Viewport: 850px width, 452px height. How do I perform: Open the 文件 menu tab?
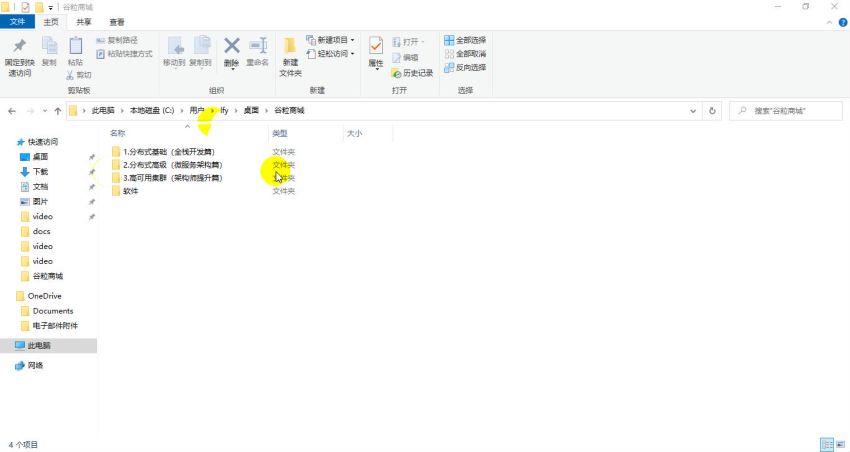click(21, 21)
